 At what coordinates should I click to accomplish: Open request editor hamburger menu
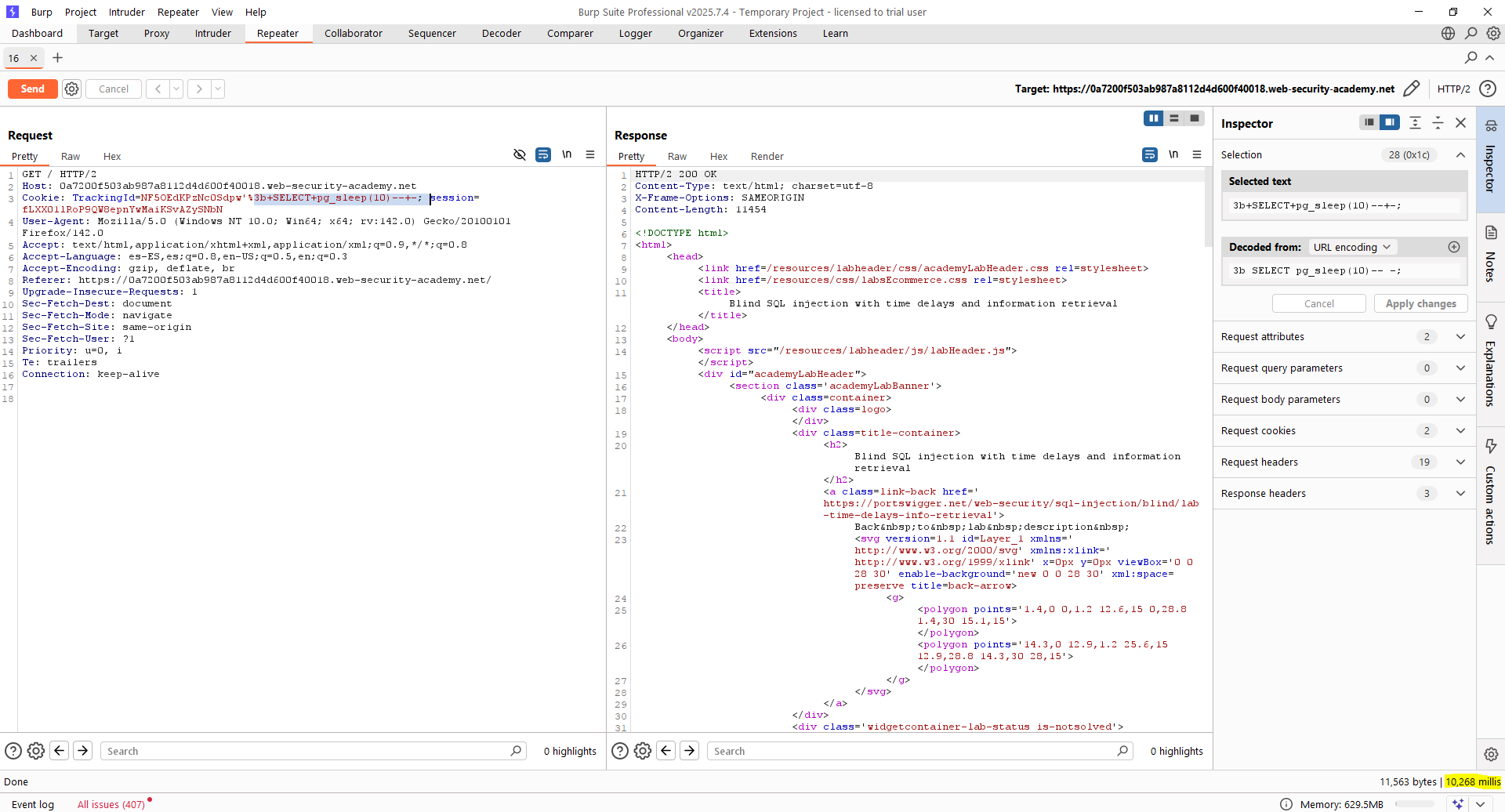coord(590,155)
